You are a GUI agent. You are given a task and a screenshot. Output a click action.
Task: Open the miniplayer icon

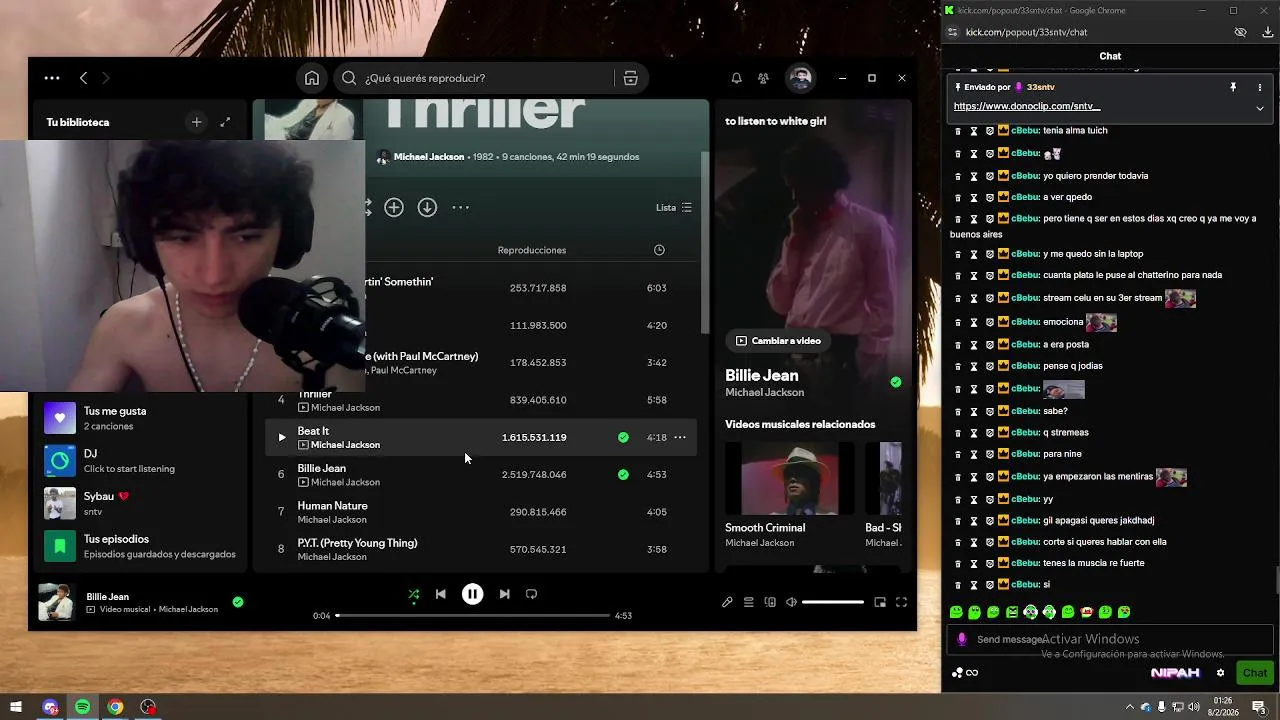pos(880,602)
